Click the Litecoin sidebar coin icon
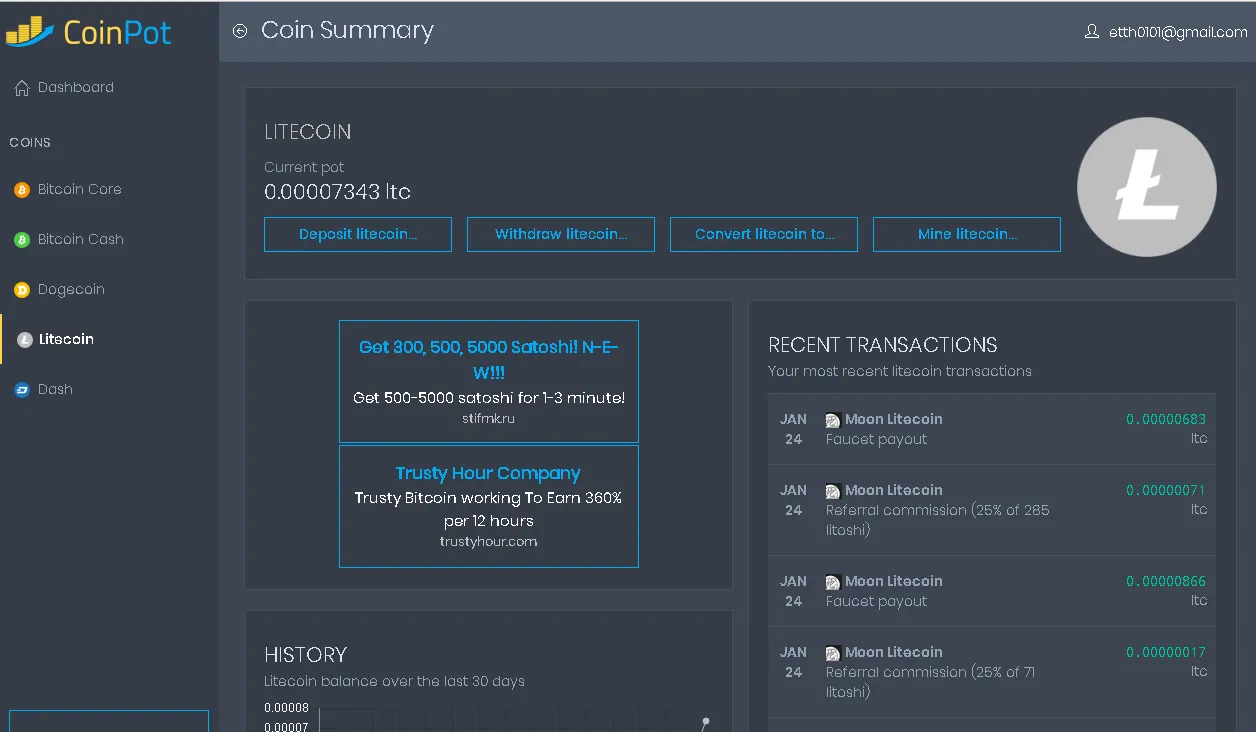1256x732 pixels. 25,340
